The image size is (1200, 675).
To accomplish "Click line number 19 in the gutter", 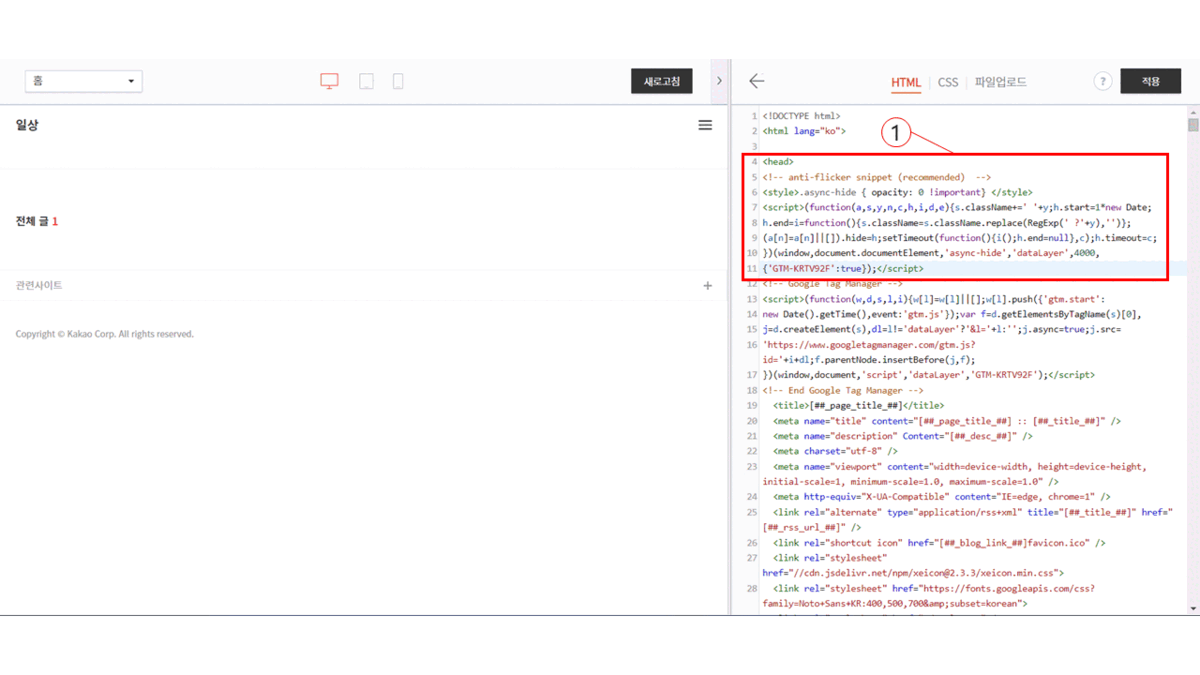I will coord(751,405).
